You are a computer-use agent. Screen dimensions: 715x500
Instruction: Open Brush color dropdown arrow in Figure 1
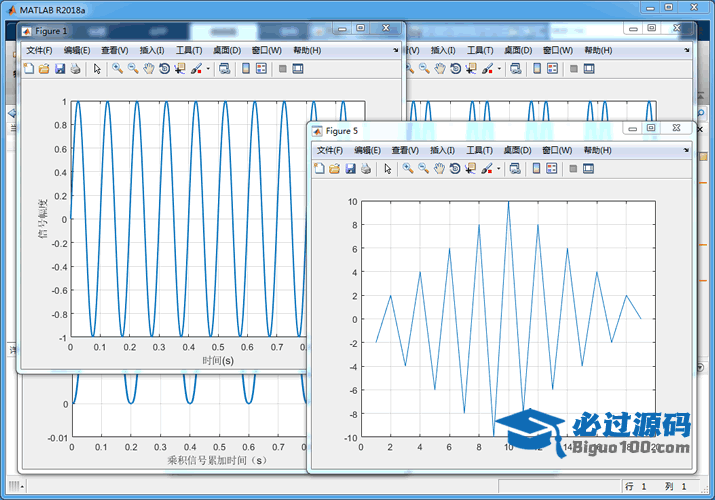[208, 69]
